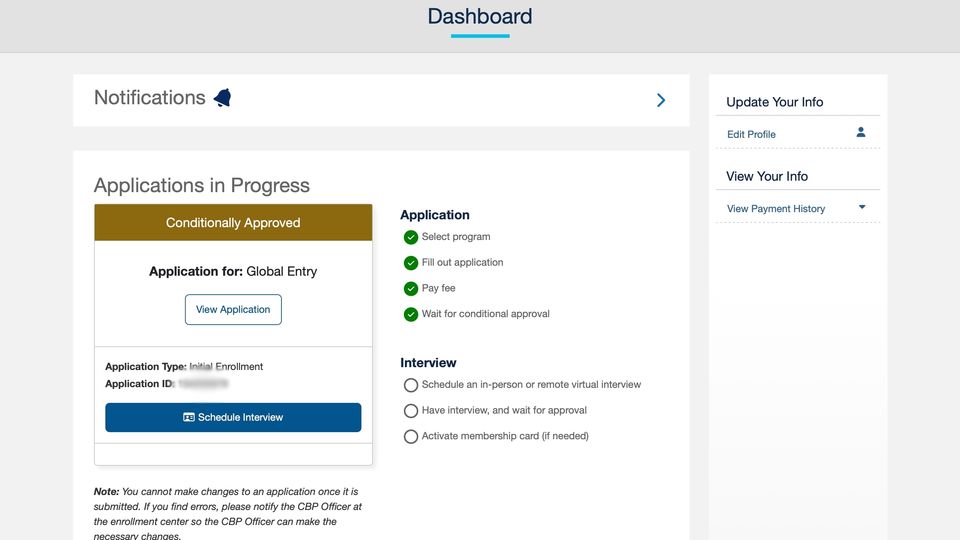This screenshot has height=540, width=960.
Task: Click the 'Application for: Global Entry' text
Action: coord(233,271)
